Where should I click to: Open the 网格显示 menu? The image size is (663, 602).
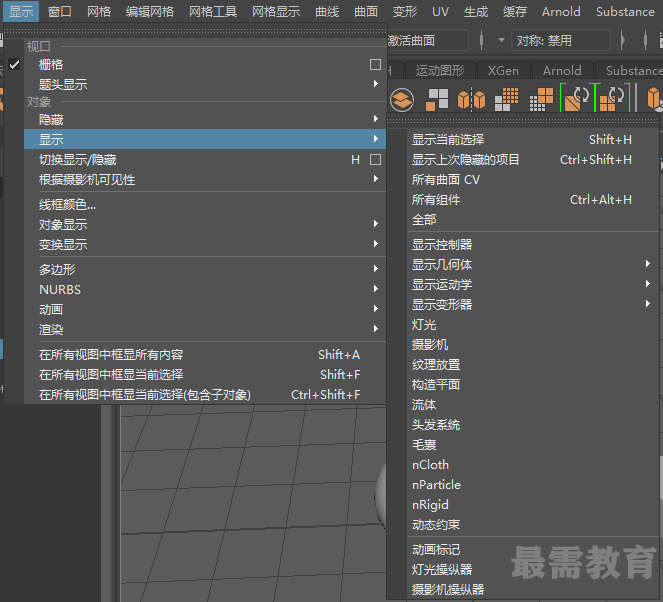tap(276, 11)
